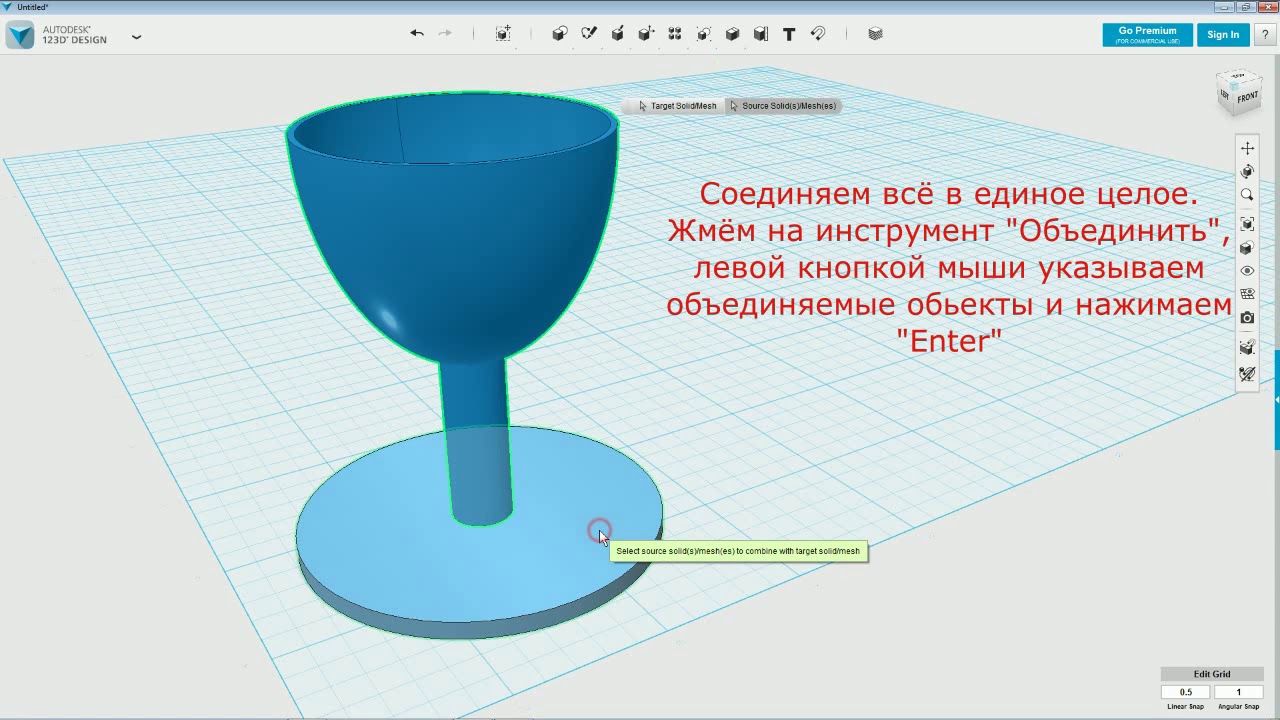The height and width of the screenshot is (720, 1280).
Task: Open the Grouping tool
Action: point(704,33)
